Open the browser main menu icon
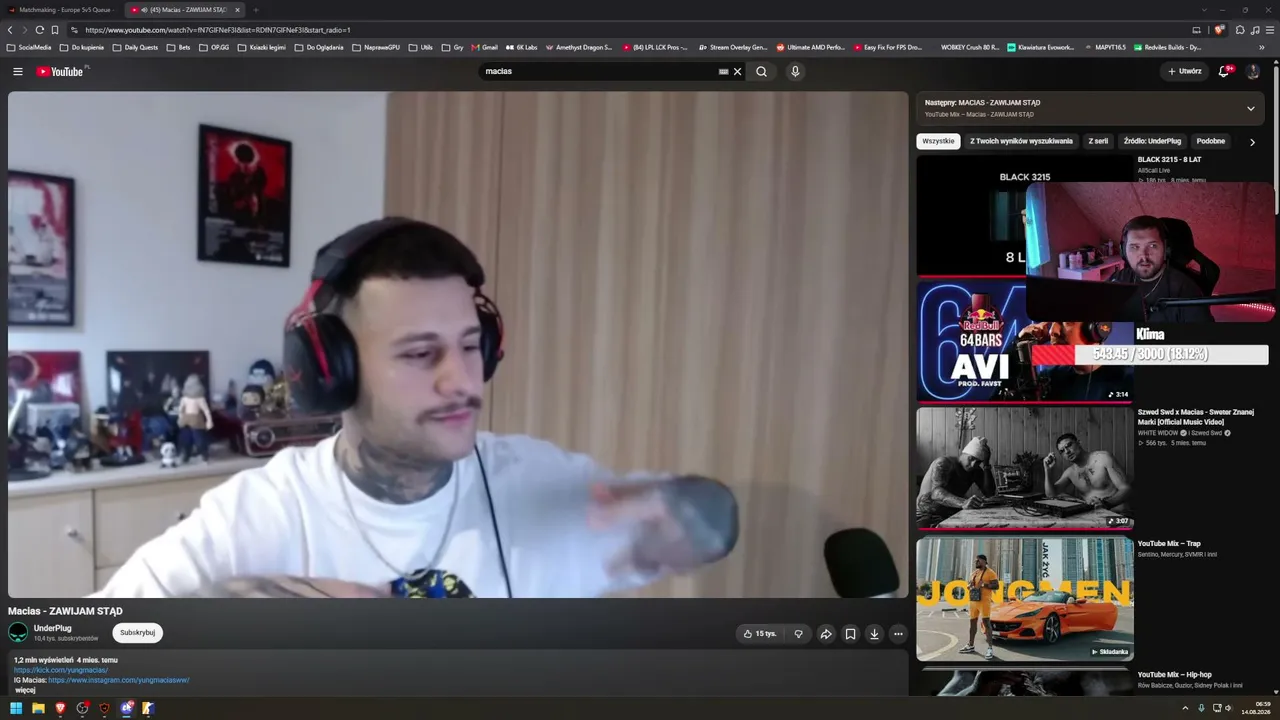This screenshot has height=720, width=1280. click(1271, 30)
